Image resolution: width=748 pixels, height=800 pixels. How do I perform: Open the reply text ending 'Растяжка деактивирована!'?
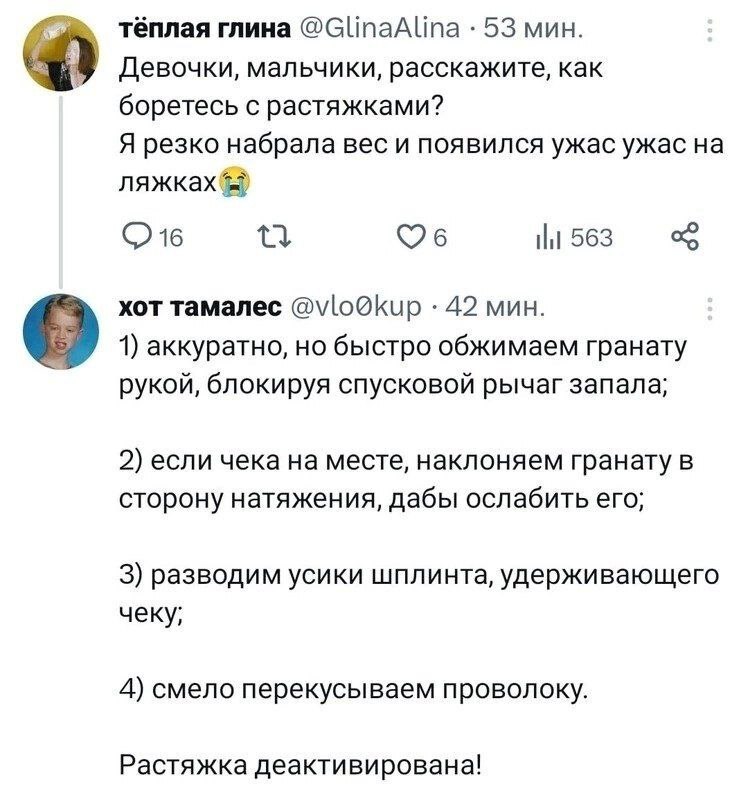coord(299,766)
